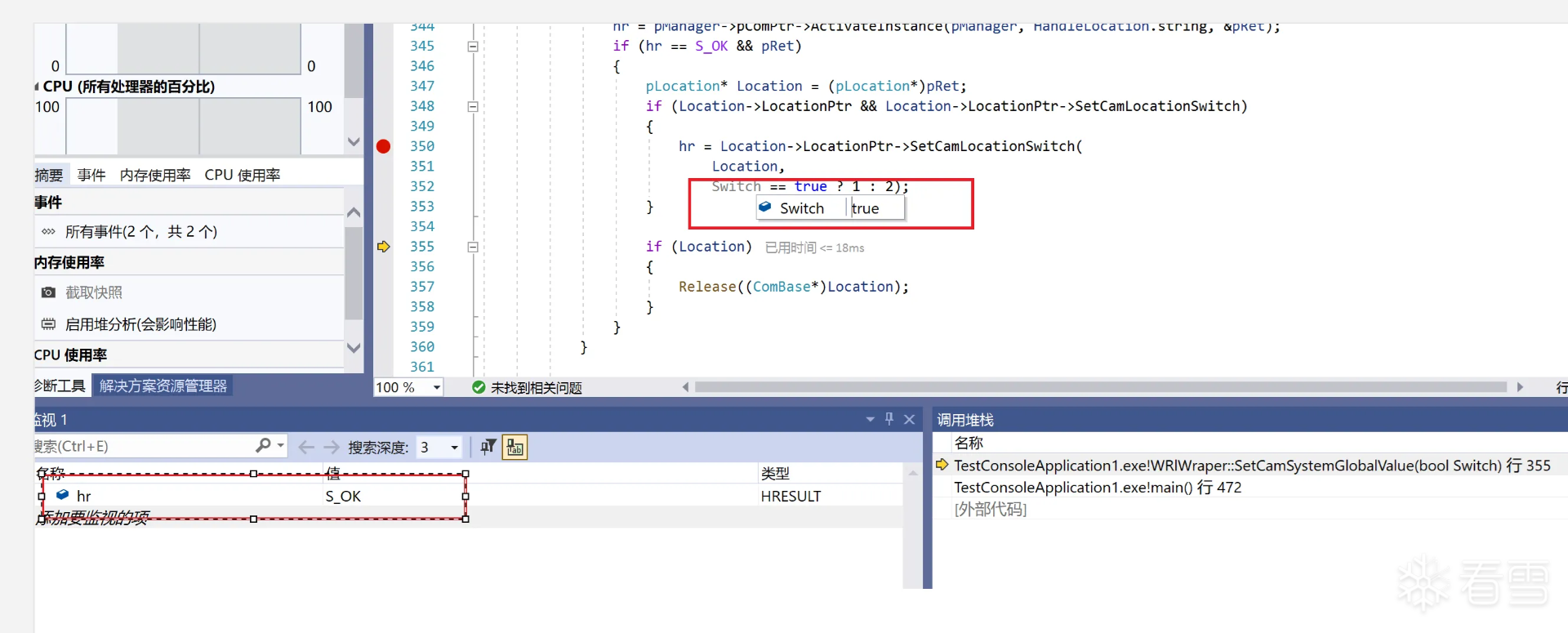The height and width of the screenshot is (633, 1568).
Task: Click the CPU (所有处理器的百分比) graph header
Action: [x=129, y=87]
